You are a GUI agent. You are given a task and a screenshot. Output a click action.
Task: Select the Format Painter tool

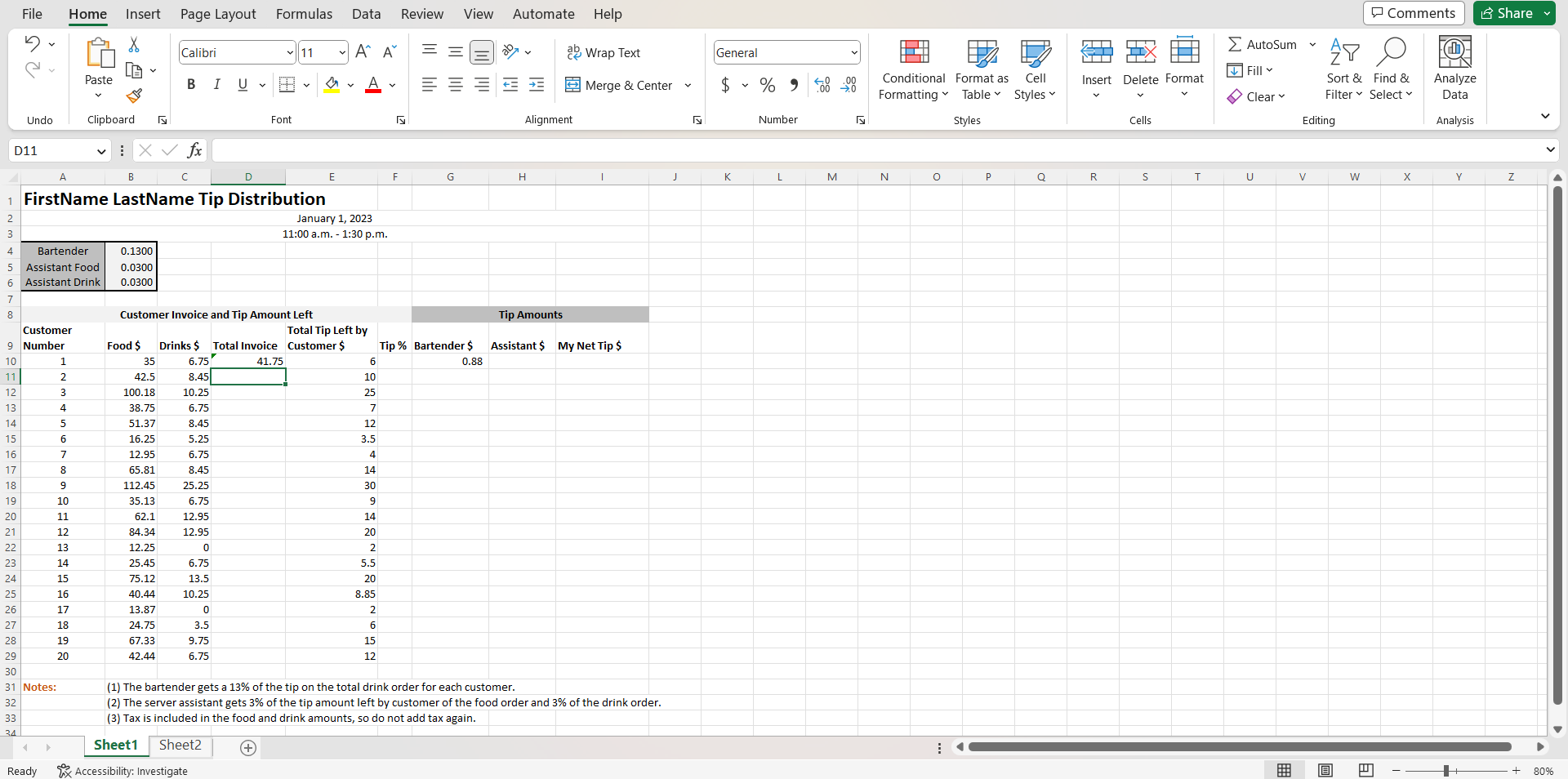pyautogui.click(x=135, y=96)
